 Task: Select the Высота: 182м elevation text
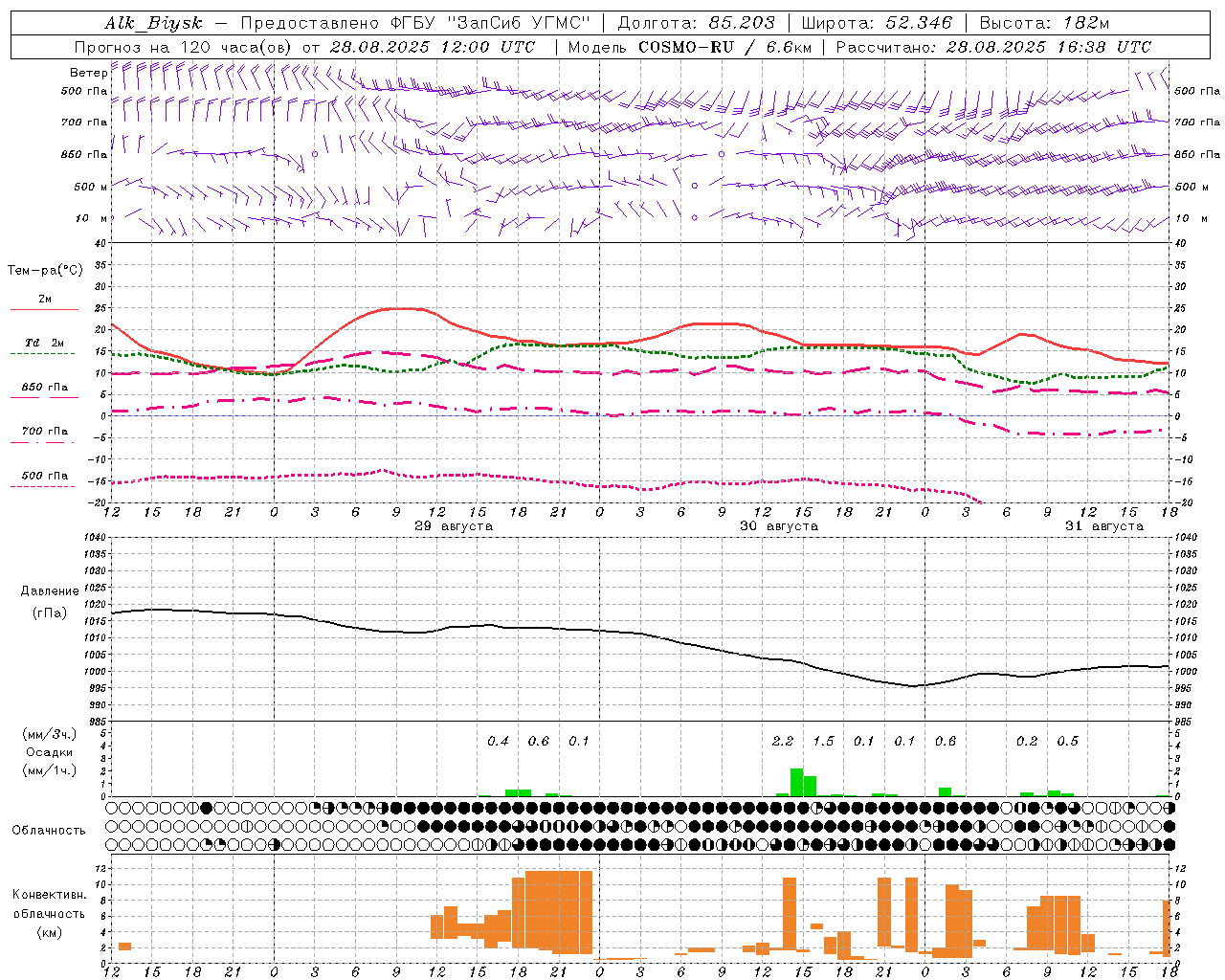(1044, 23)
